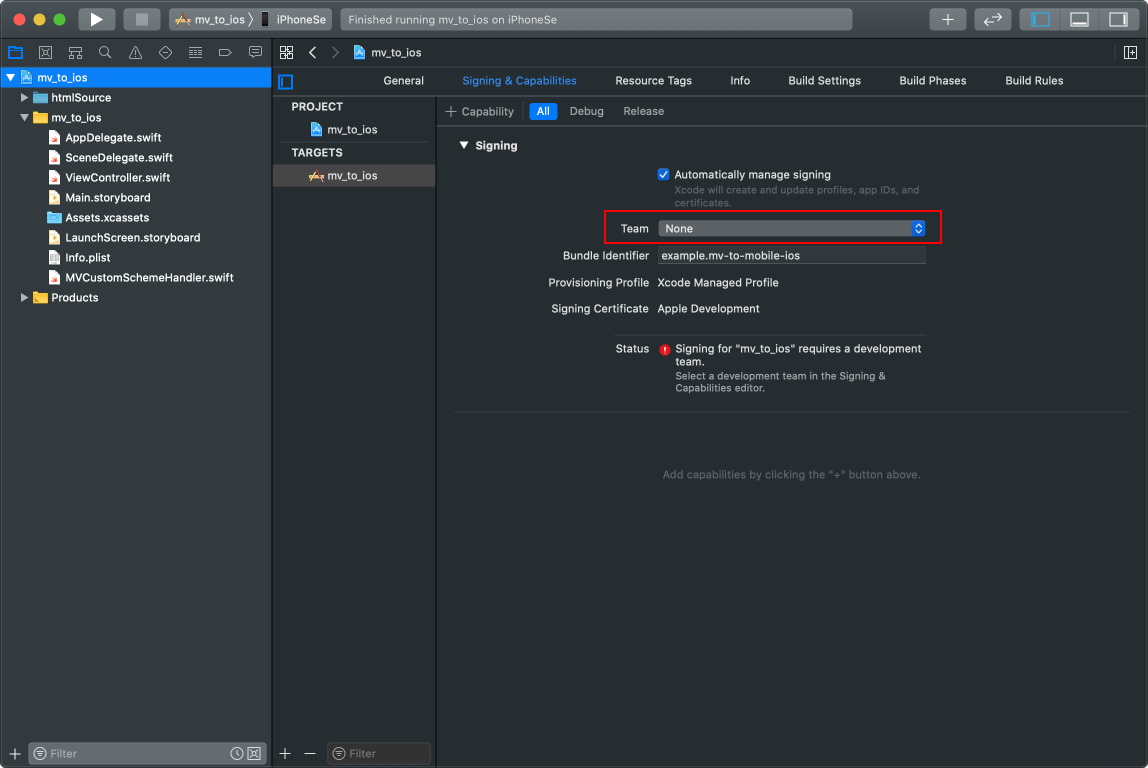Screen dimensions: 1148x768
Task: Show the Project navigator folder icon
Action: 15,53
